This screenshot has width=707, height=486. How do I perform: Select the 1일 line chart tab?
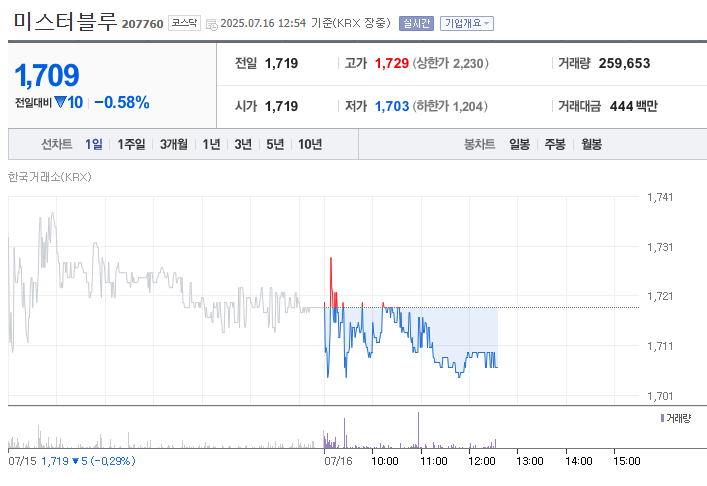(94, 144)
